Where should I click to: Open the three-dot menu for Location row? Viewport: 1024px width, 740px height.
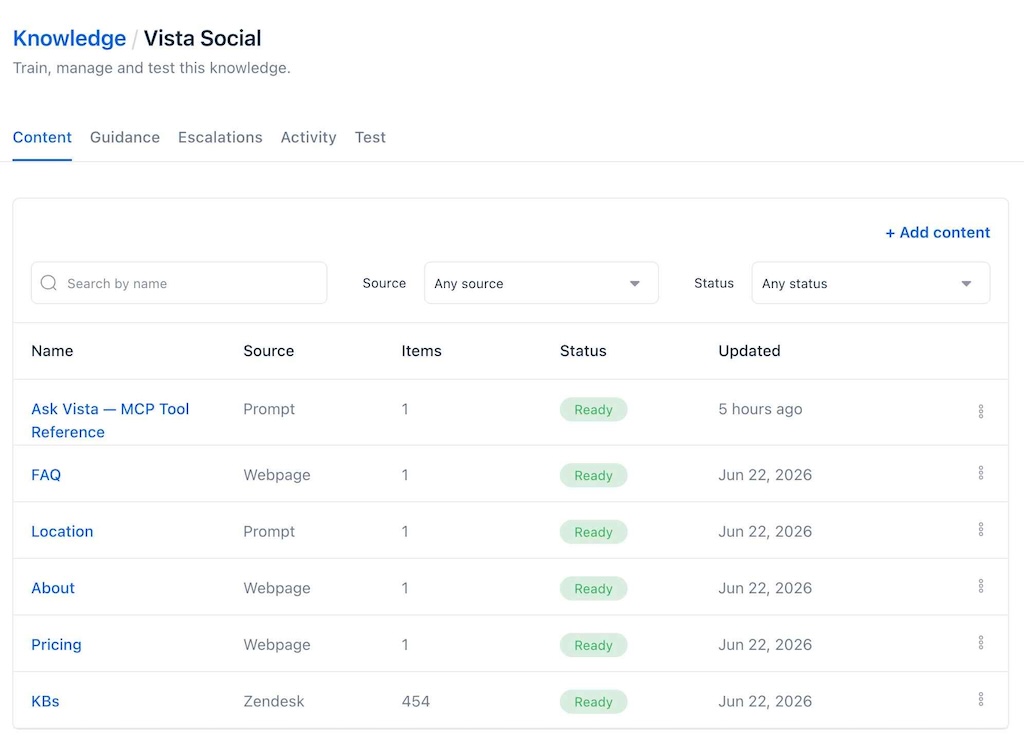tap(980, 530)
